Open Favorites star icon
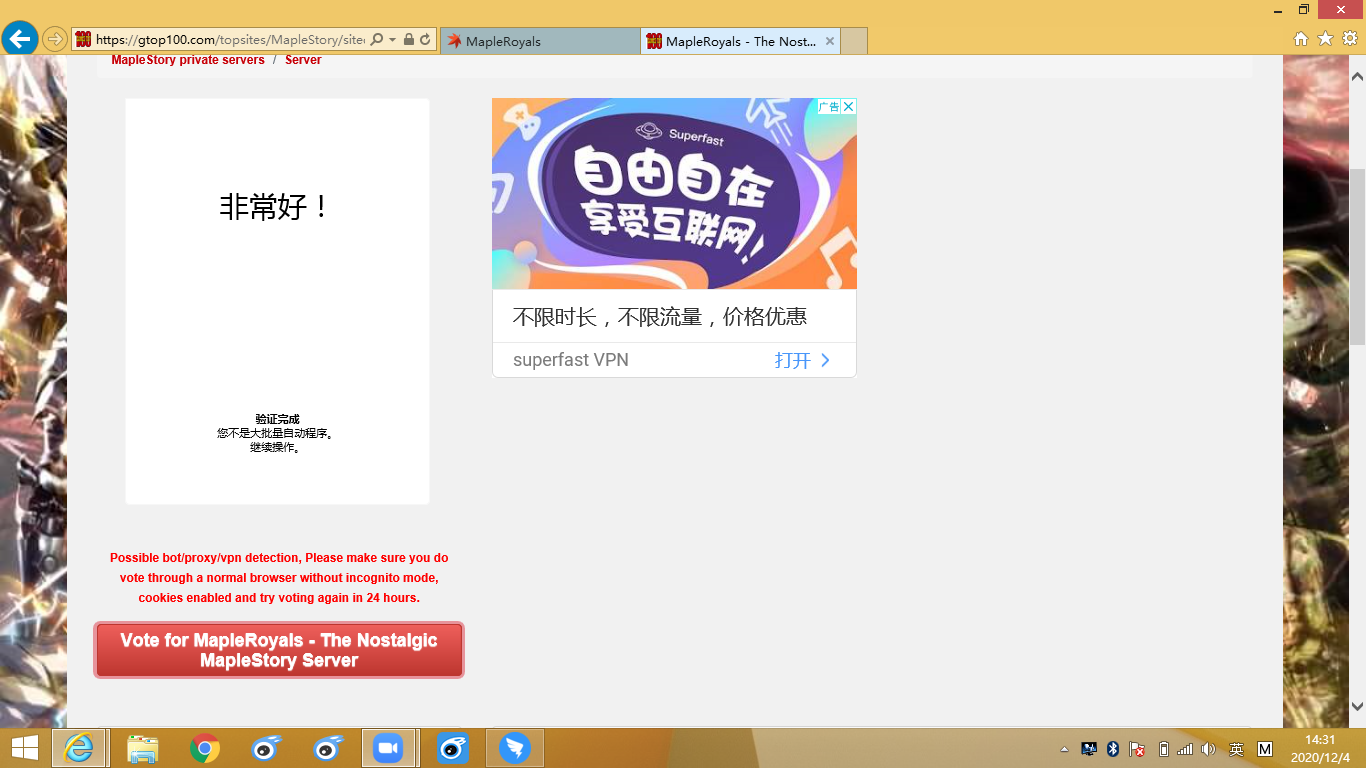Image resolution: width=1366 pixels, height=768 pixels. [1325, 39]
